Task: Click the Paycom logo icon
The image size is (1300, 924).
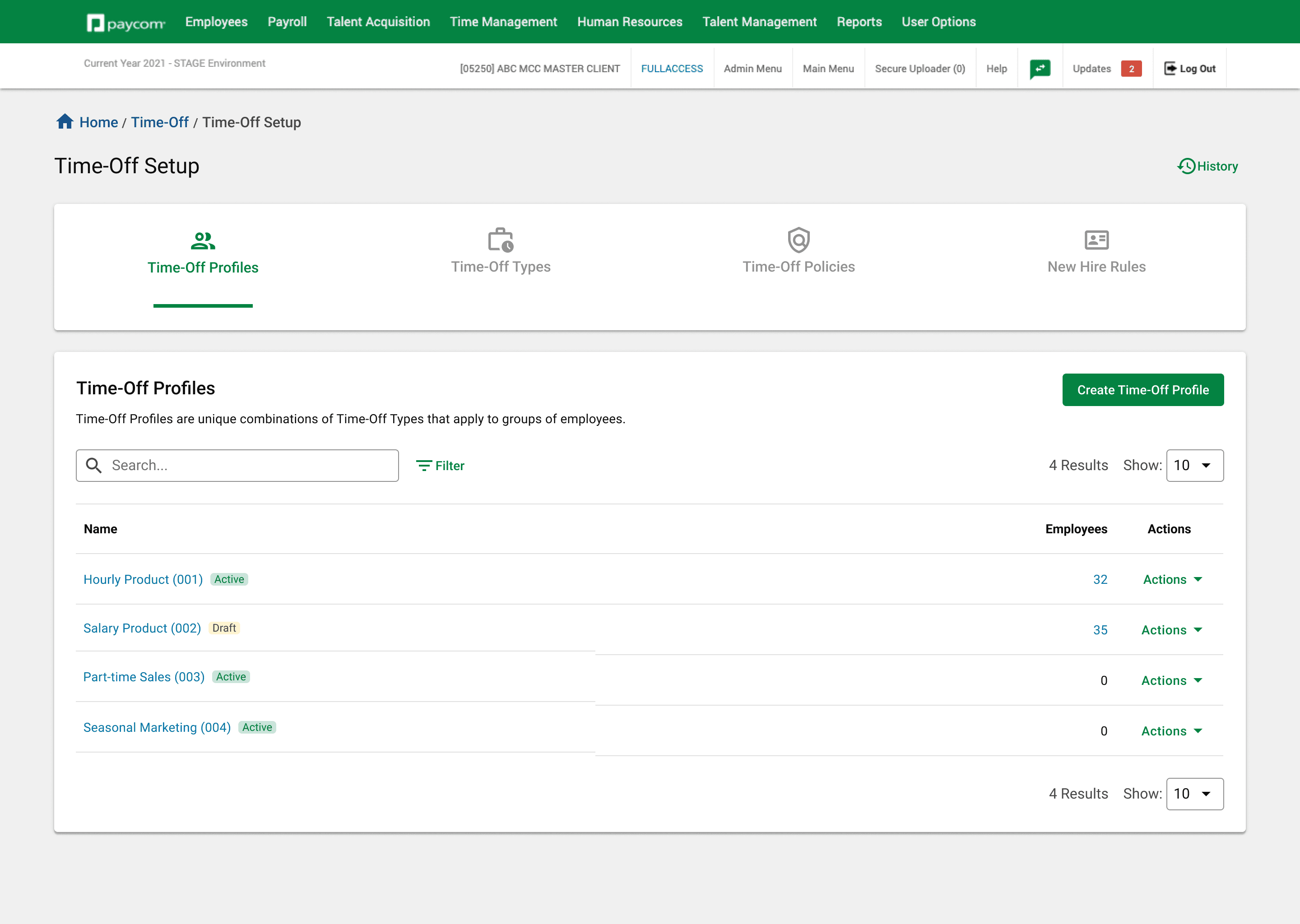Action: pos(96,23)
